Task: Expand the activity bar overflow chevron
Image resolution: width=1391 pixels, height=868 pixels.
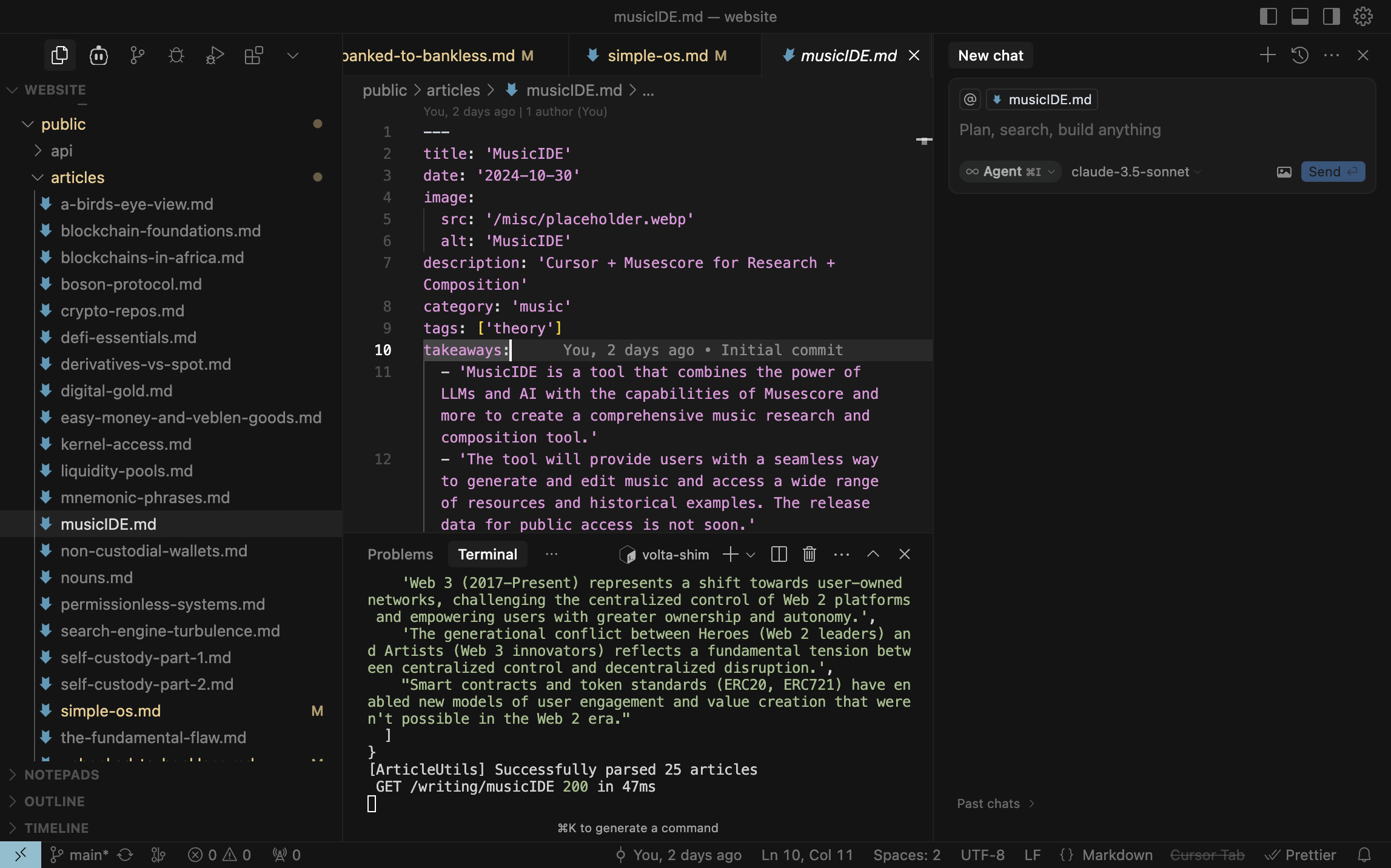Action: pyautogui.click(x=292, y=56)
